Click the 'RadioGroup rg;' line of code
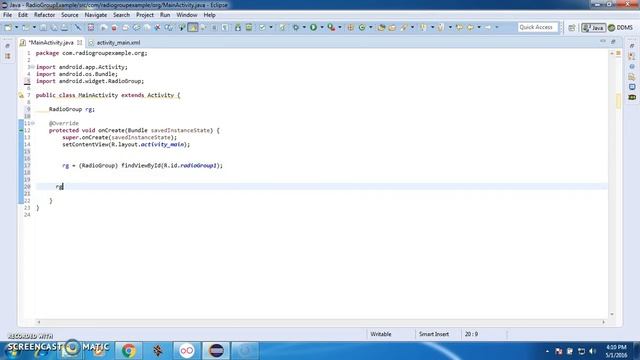Screen dimensions: 640x360 click(72, 109)
